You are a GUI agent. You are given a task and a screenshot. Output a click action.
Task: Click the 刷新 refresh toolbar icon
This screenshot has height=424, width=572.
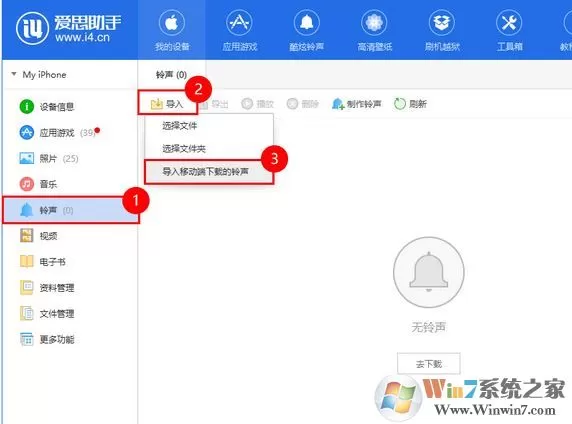click(399, 104)
